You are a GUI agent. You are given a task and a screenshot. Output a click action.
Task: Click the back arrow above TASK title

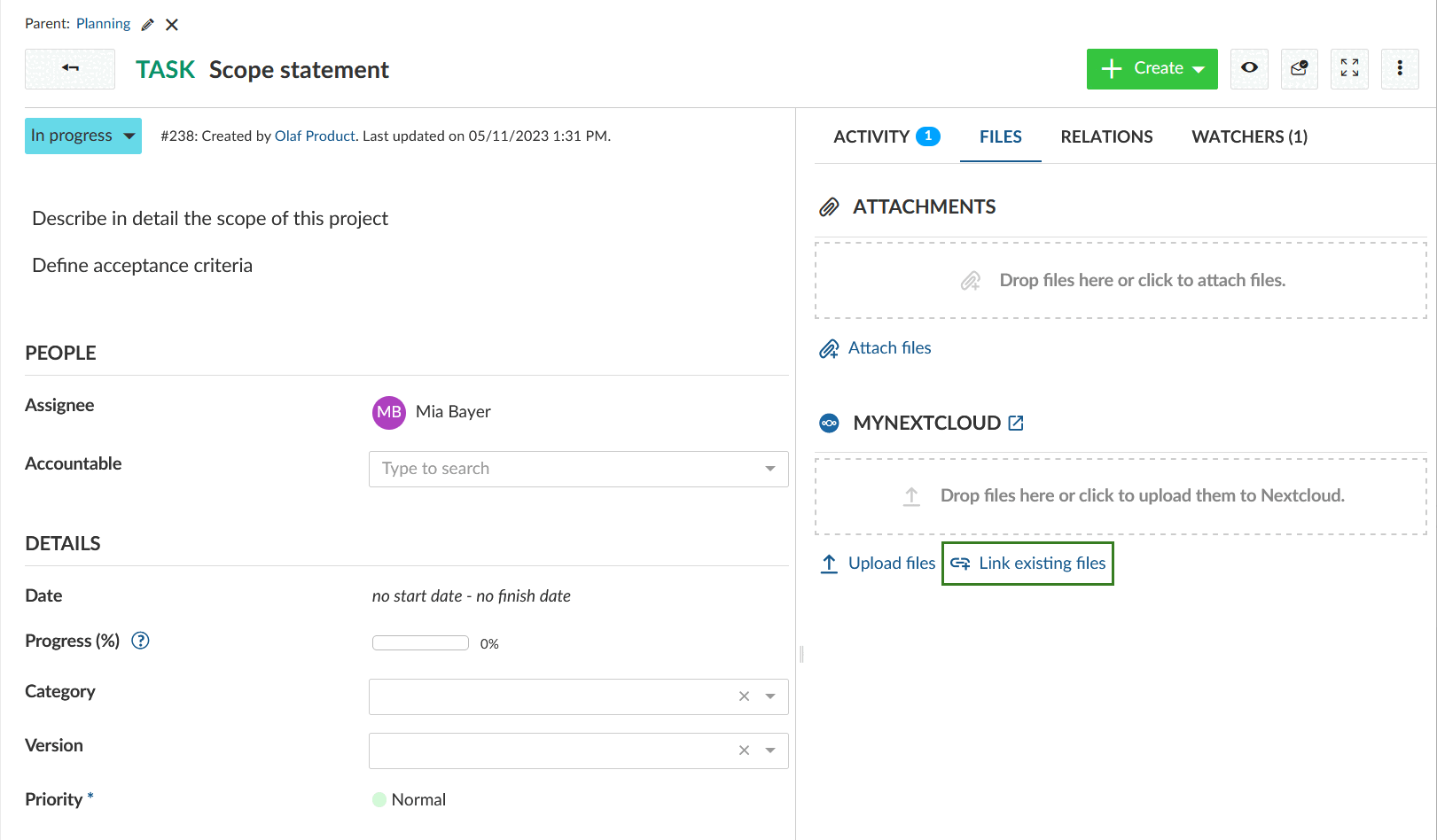[69, 68]
